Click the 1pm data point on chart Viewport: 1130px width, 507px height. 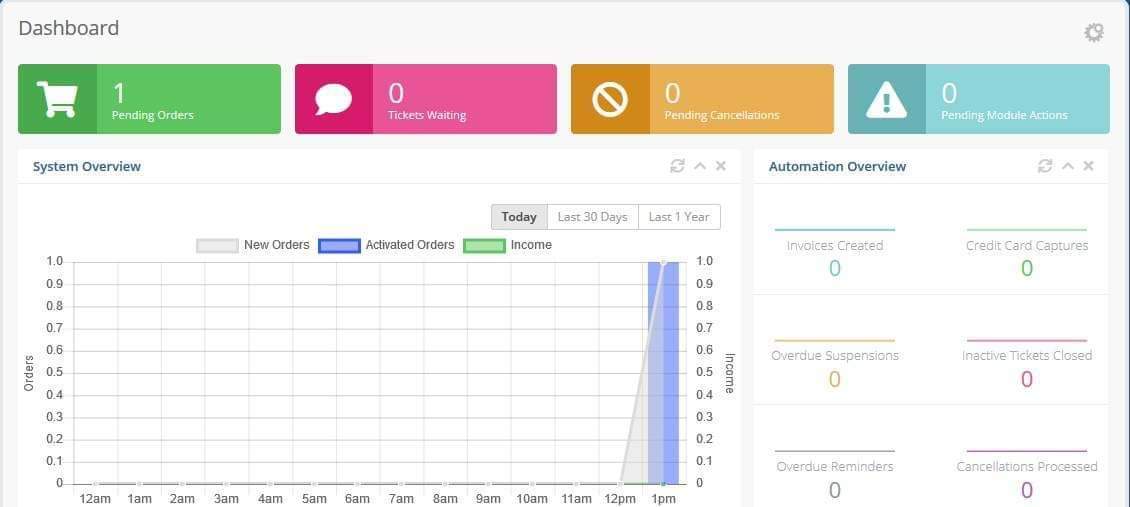[663, 262]
